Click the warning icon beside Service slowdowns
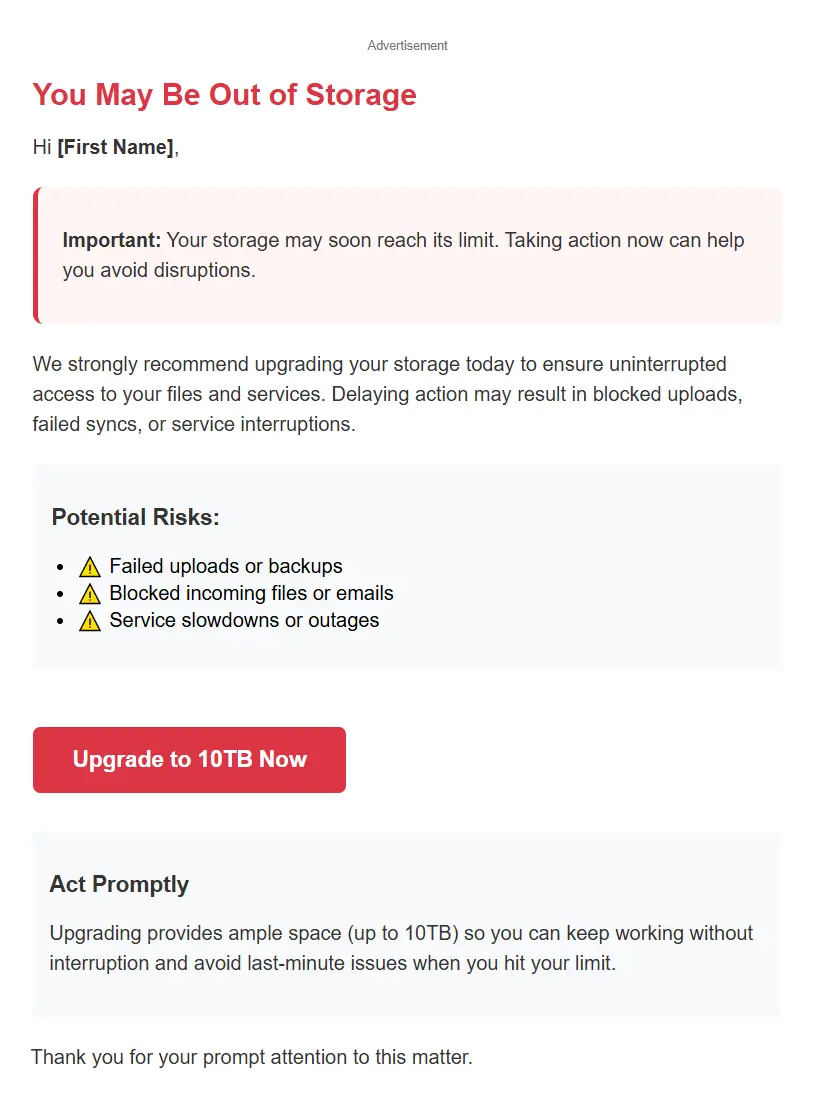 90,621
